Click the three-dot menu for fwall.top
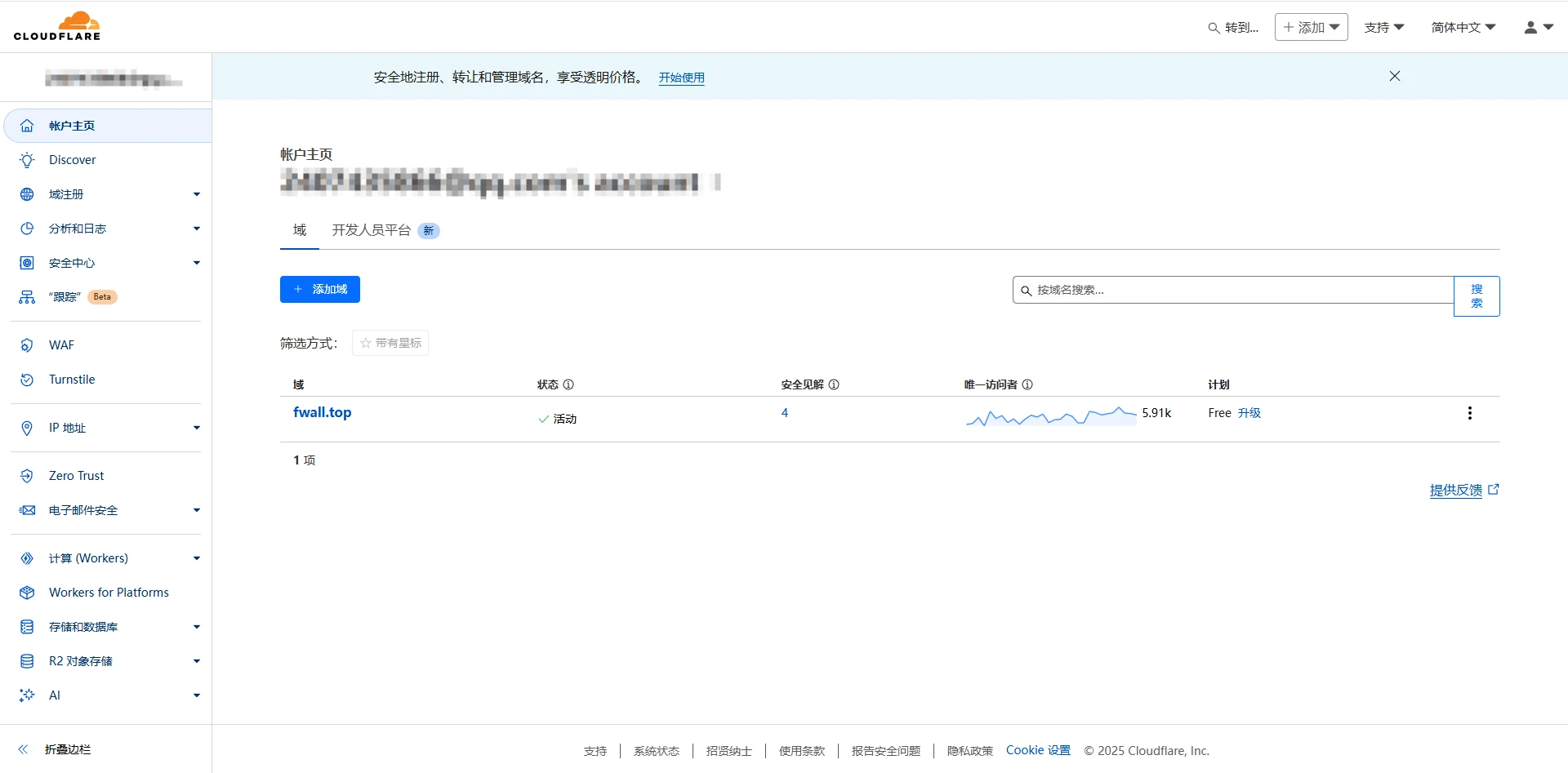The width and height of the screenshot is (1568, 773). (x=1469, y=413)
